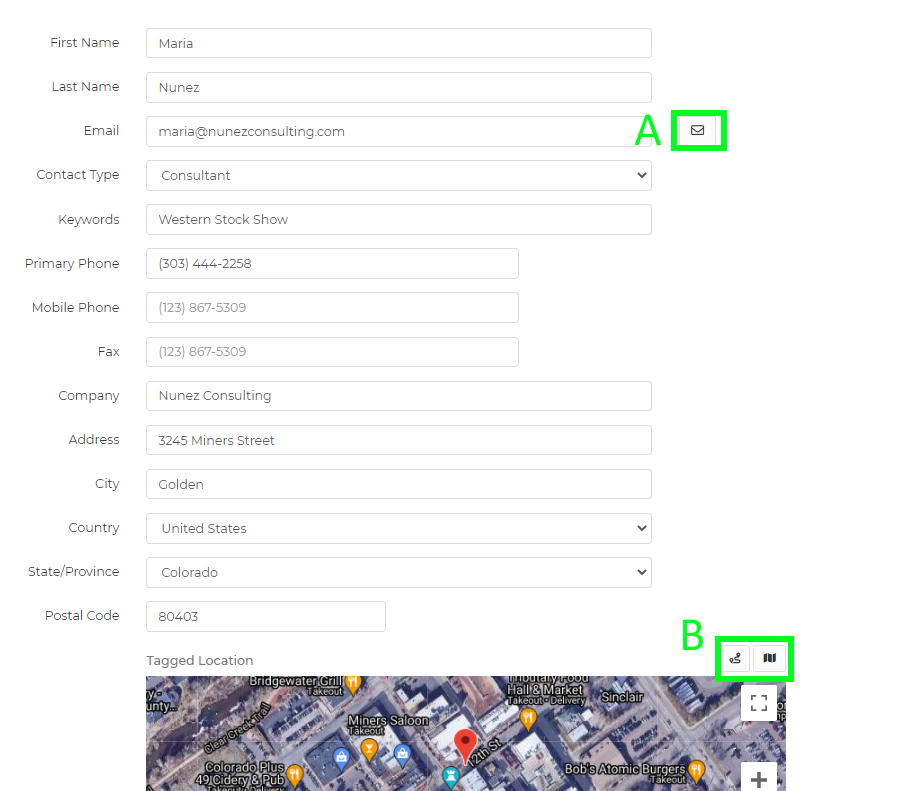909x791 pixels.
Task: Click the route directions icon above the map
Action: click(x=735, y=658)
